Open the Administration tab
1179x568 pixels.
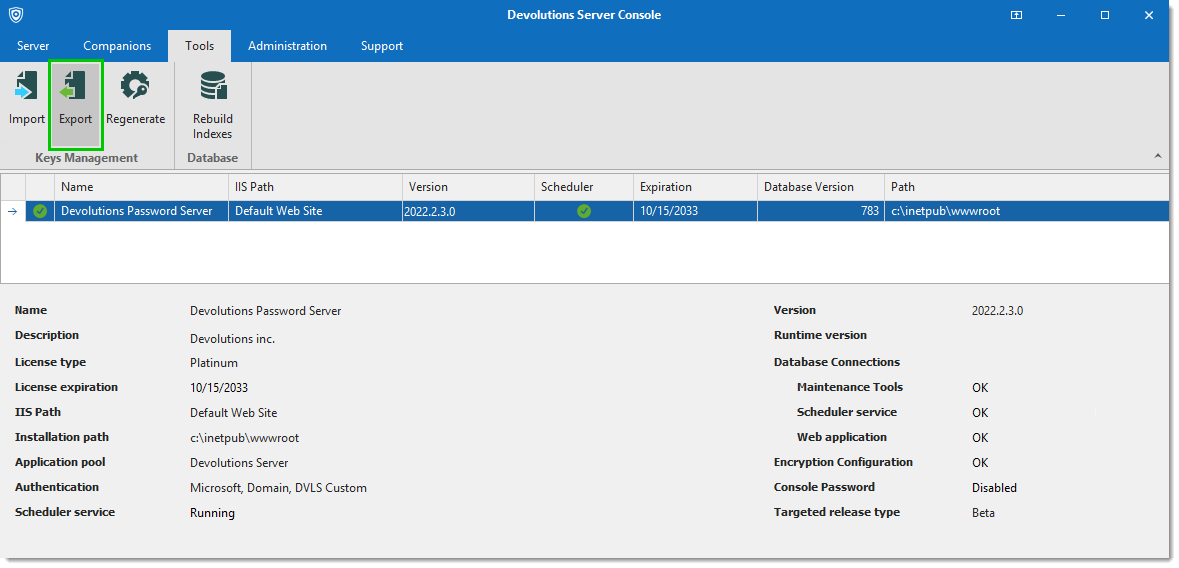tap(287, 46)
